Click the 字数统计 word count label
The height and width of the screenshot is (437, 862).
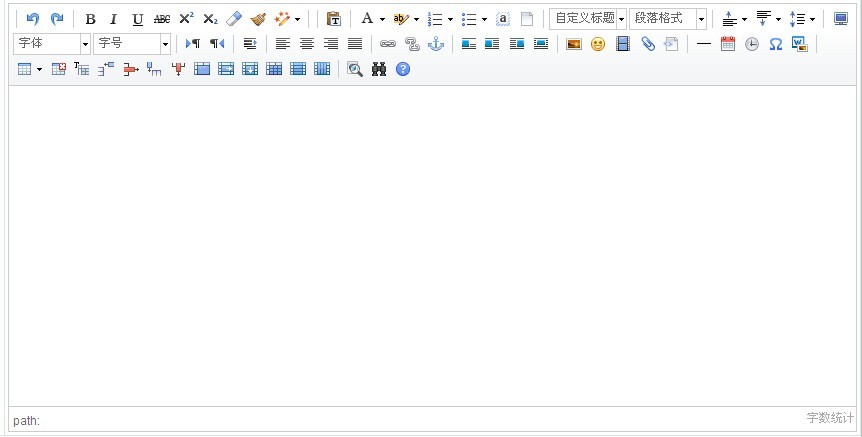[x=830, y=418]
